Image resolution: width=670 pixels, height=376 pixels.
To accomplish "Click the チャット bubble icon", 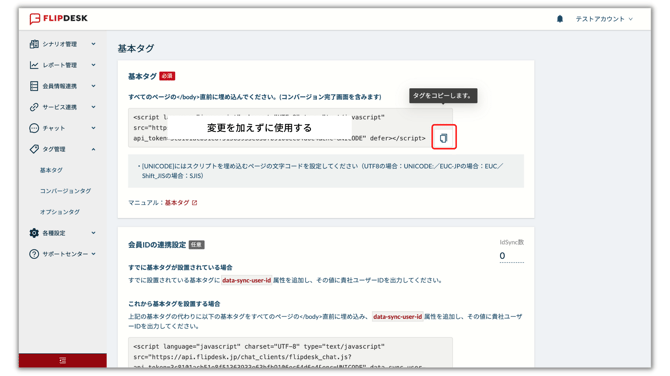I will [34, 128].
